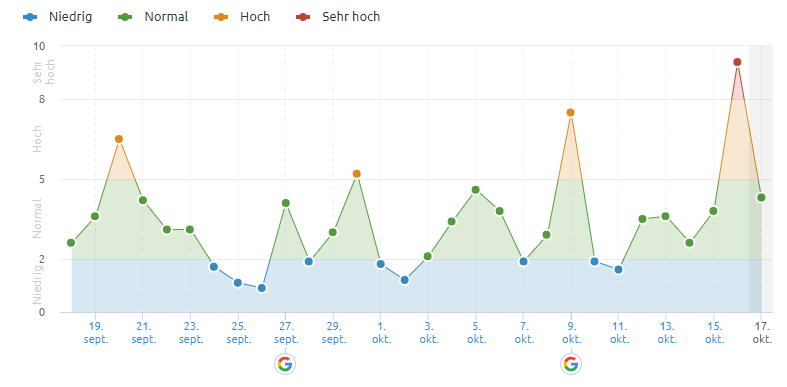The height and width of the screenshot is (387, 787).
Task: Click the Google update icon under 9. okt.
Action: point(571,364)
